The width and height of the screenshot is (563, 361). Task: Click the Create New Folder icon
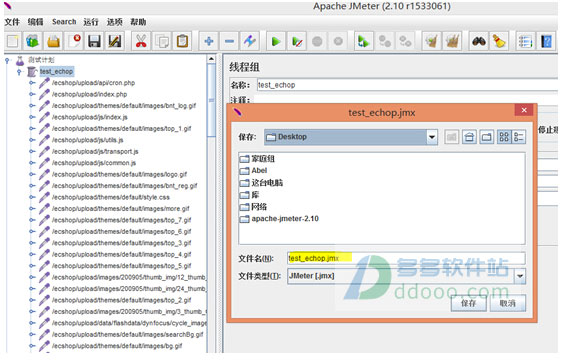click(487, 137)
